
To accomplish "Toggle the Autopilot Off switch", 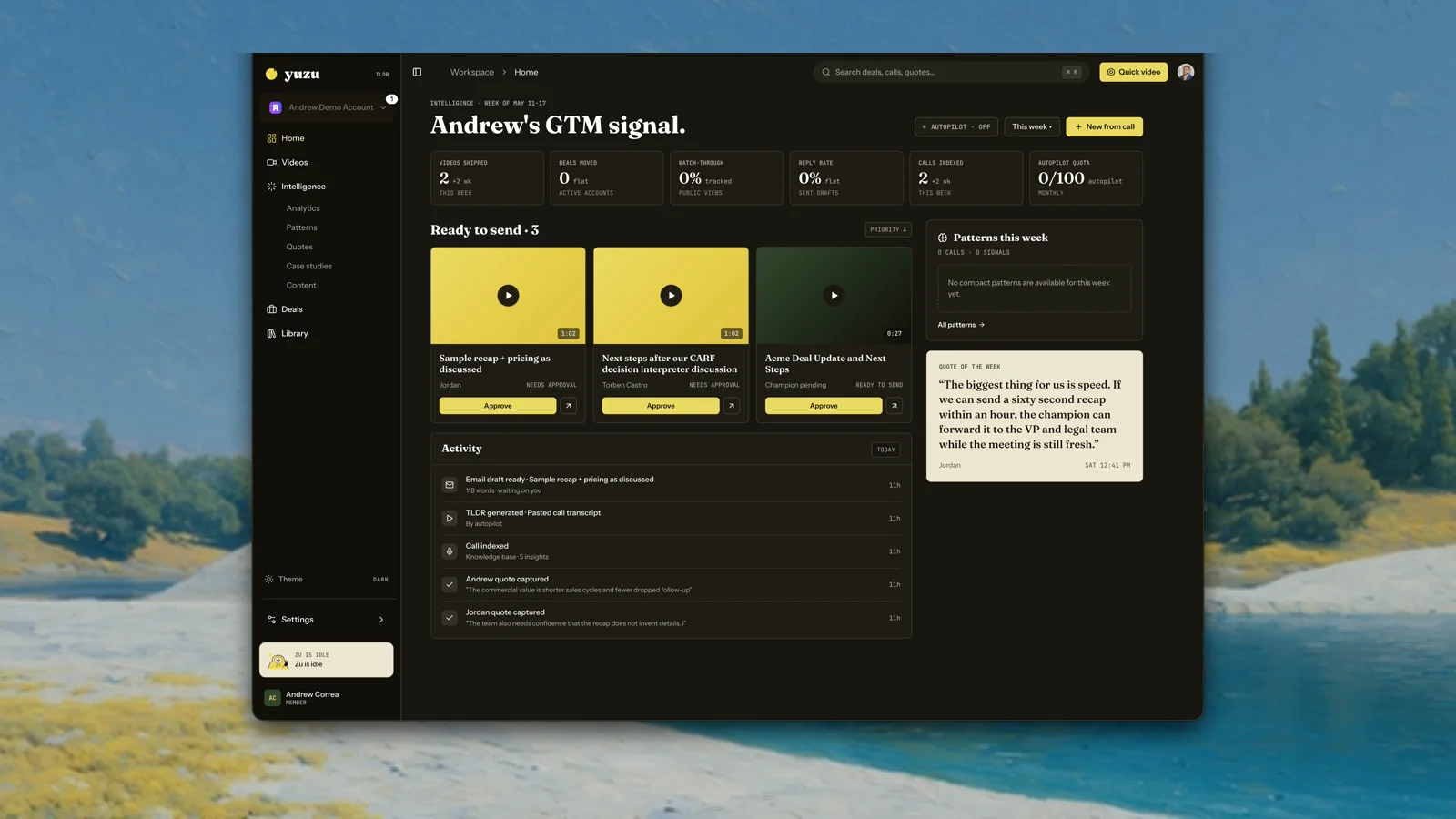I will 956,126.
